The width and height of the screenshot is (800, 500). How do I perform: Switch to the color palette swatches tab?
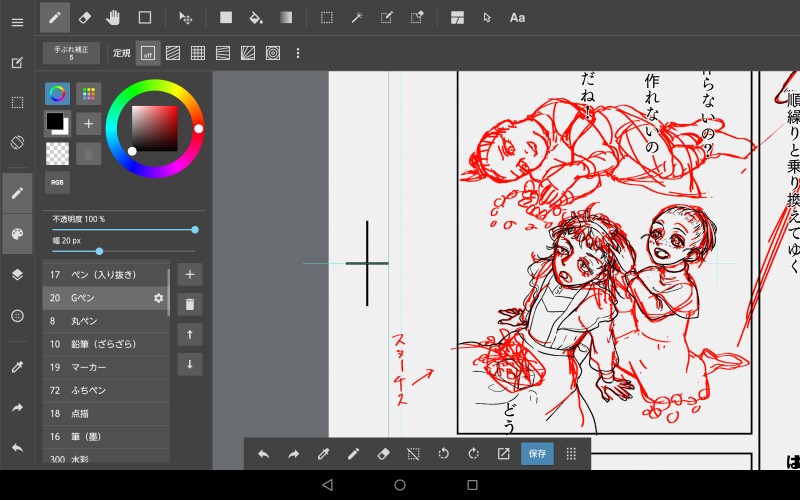(89, 93)
